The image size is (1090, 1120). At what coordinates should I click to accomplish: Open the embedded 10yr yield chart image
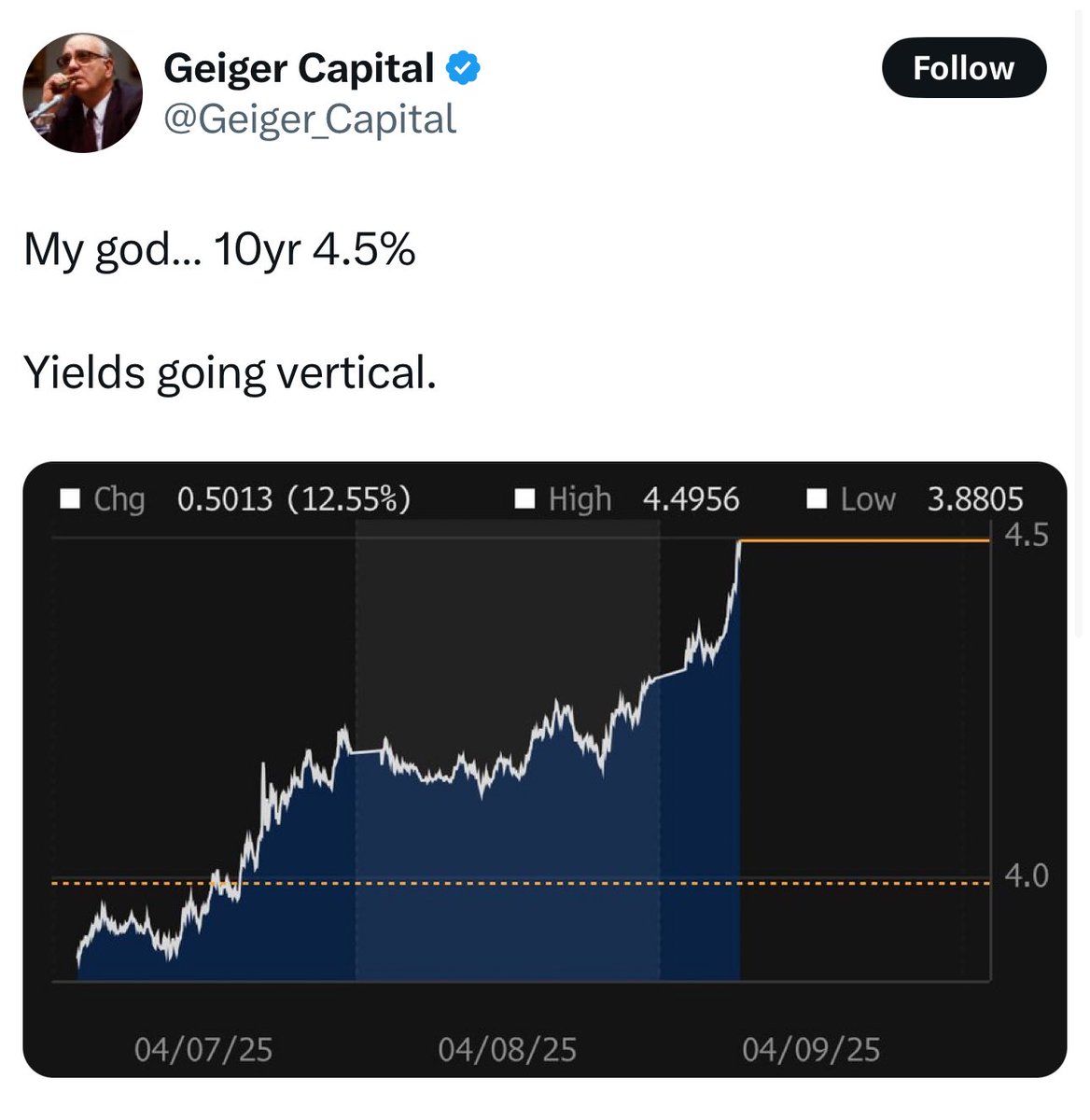coord(545,769)
